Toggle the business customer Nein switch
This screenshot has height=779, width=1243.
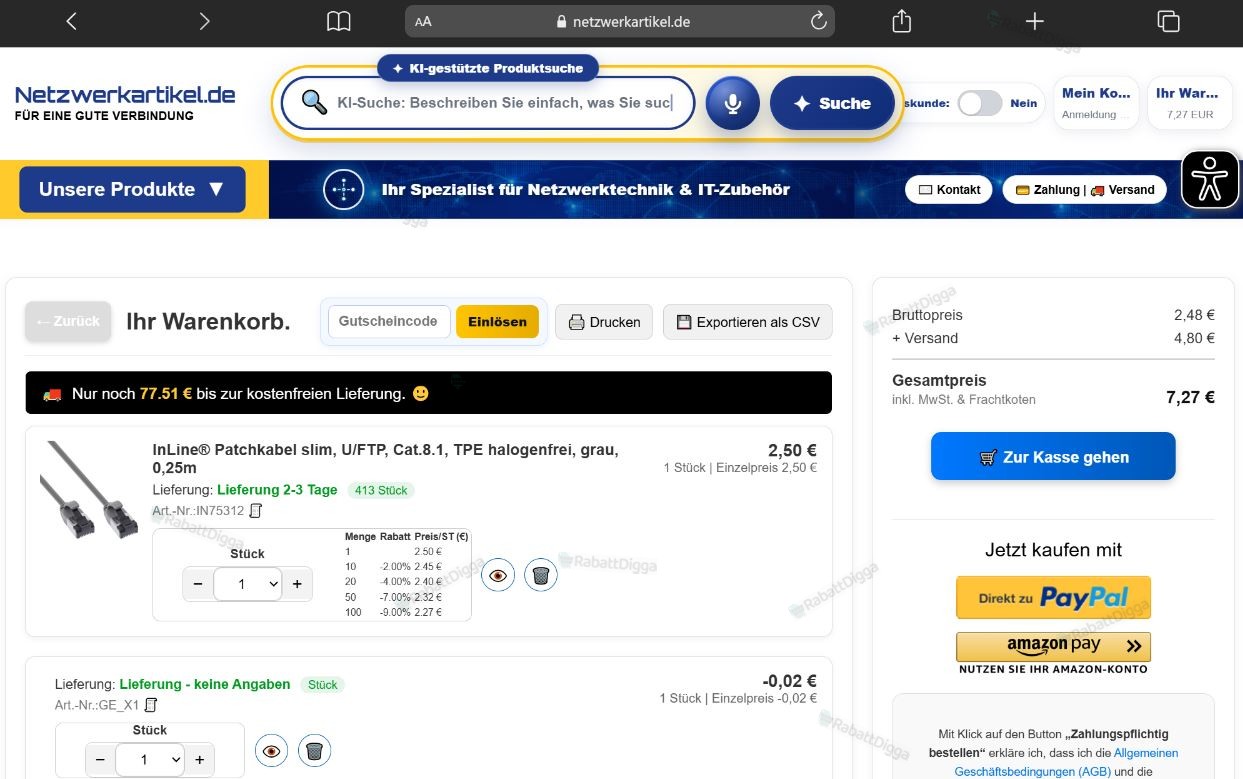(979, 103)
